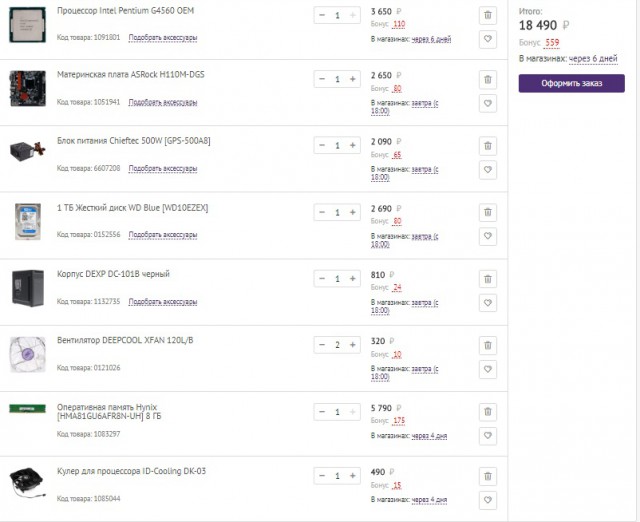Screen dimensions: 640x522
Task: Decrease quantity of WD Blue hard drive
Action: [322, 212]
